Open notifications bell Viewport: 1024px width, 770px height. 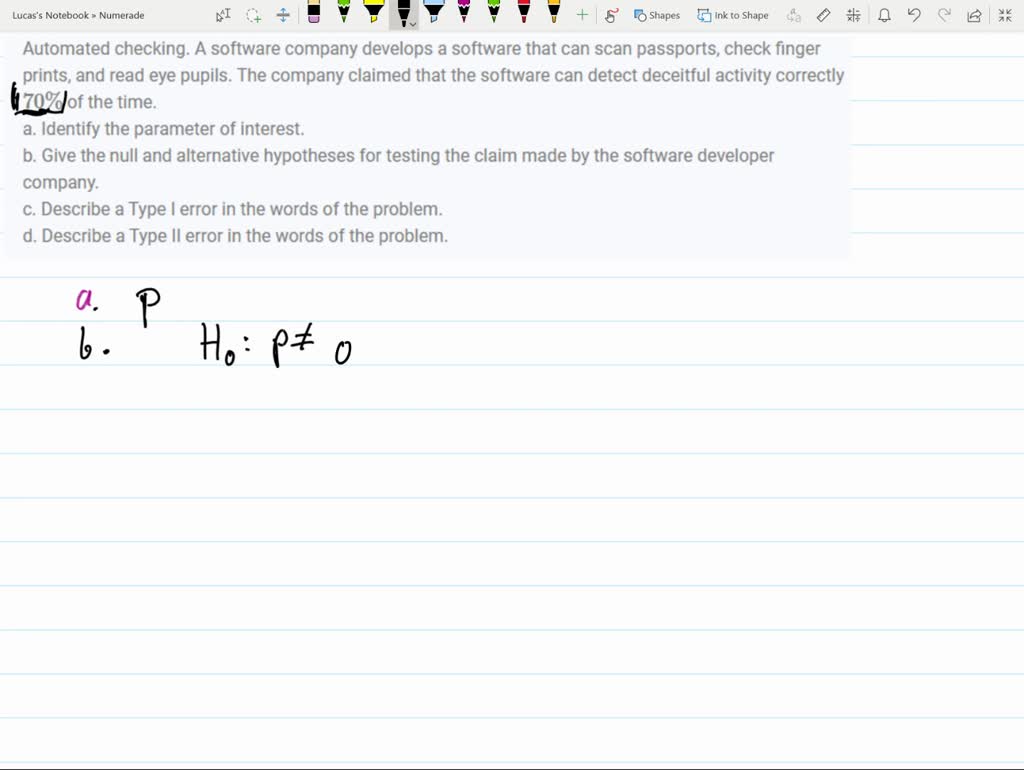click(884, 15)
